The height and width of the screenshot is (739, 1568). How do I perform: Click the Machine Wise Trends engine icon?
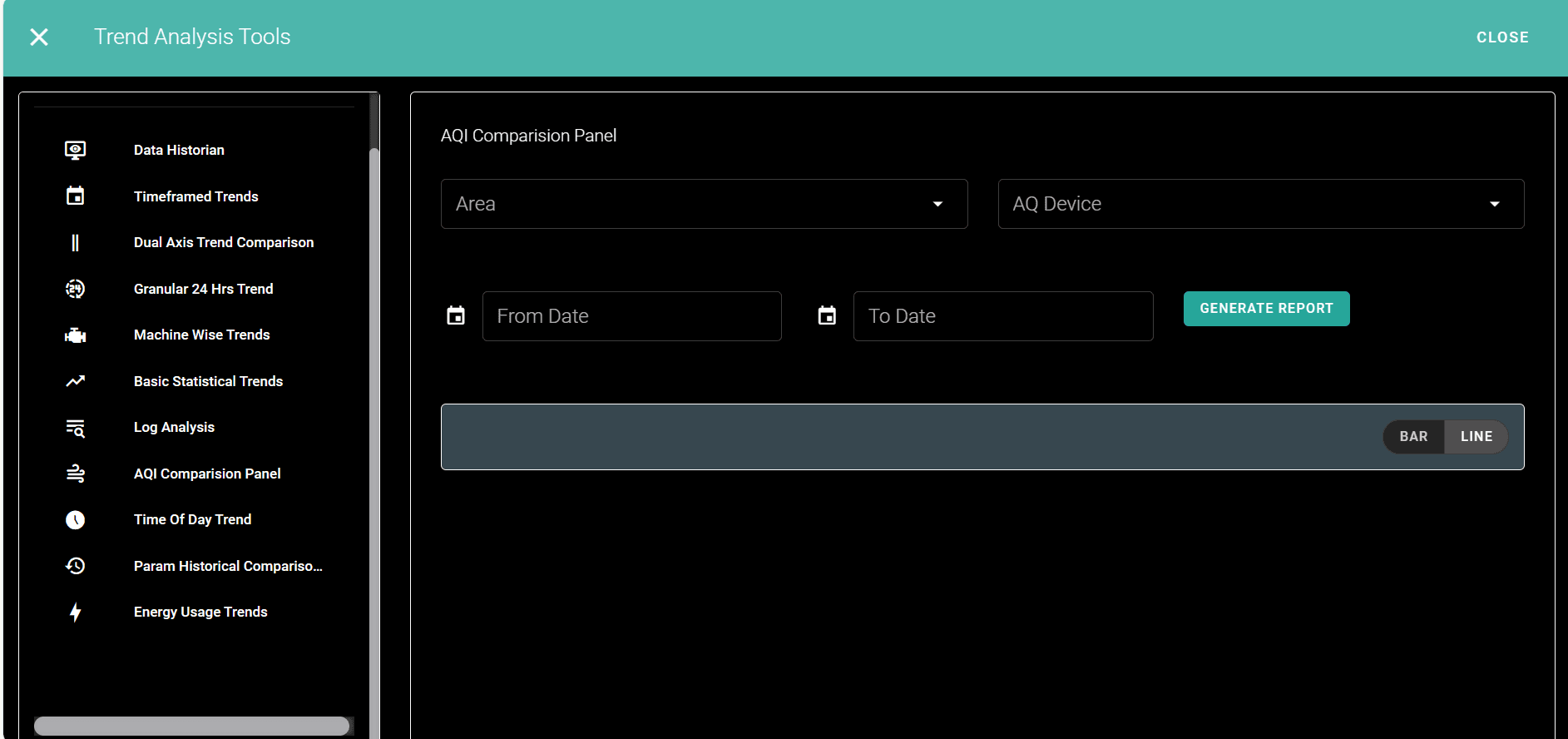(x=75, y=335)
